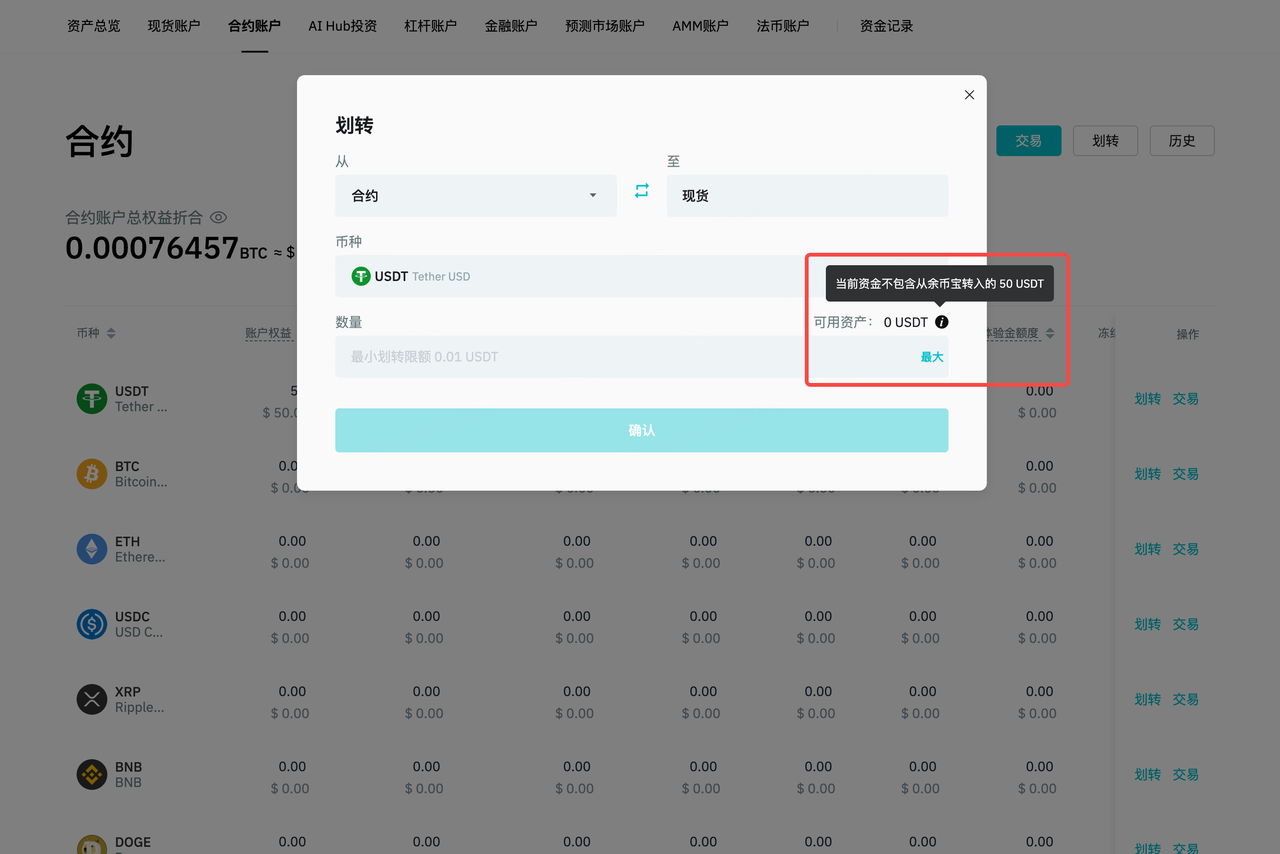This screenshot has height=854, width=1280.
Task: Swap the from and to accounts
Action: (642, 190)
